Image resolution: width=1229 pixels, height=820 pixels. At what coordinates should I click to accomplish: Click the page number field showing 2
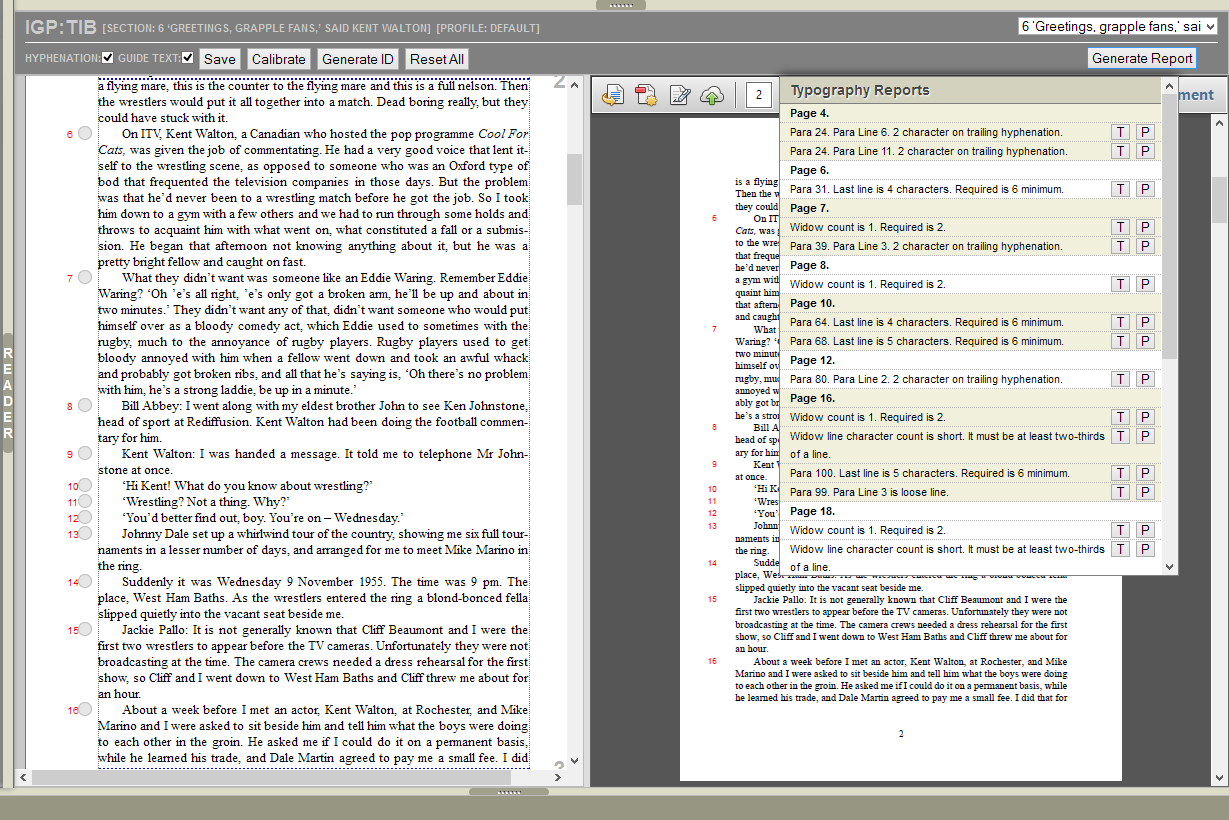pos(759,95)
